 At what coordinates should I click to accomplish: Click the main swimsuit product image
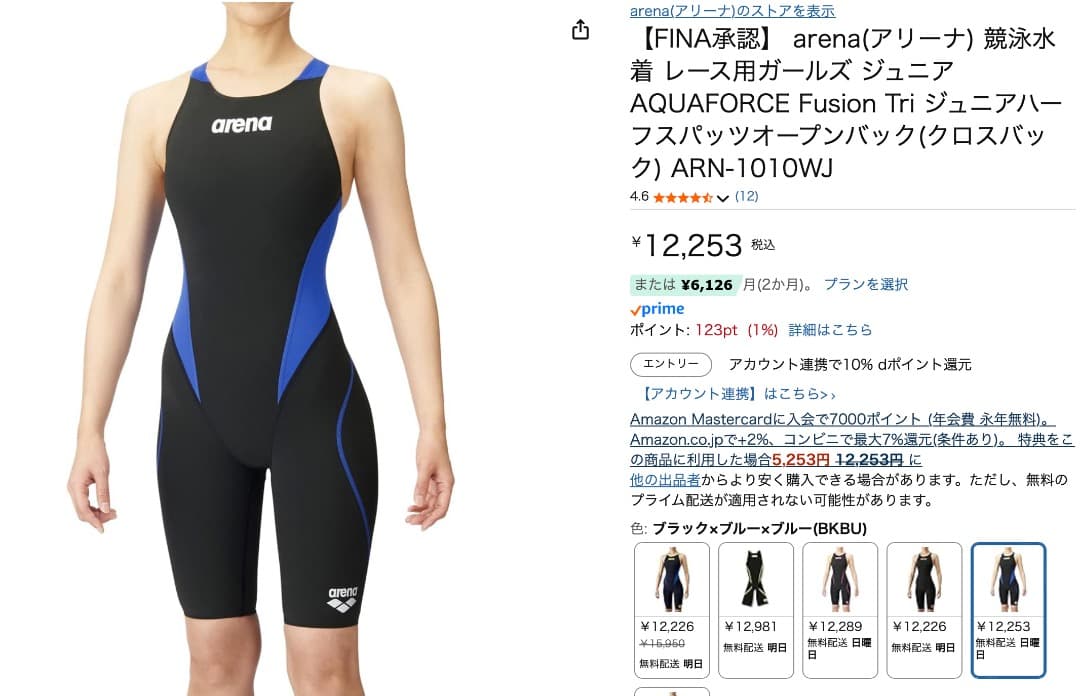[x=260, y=348]
